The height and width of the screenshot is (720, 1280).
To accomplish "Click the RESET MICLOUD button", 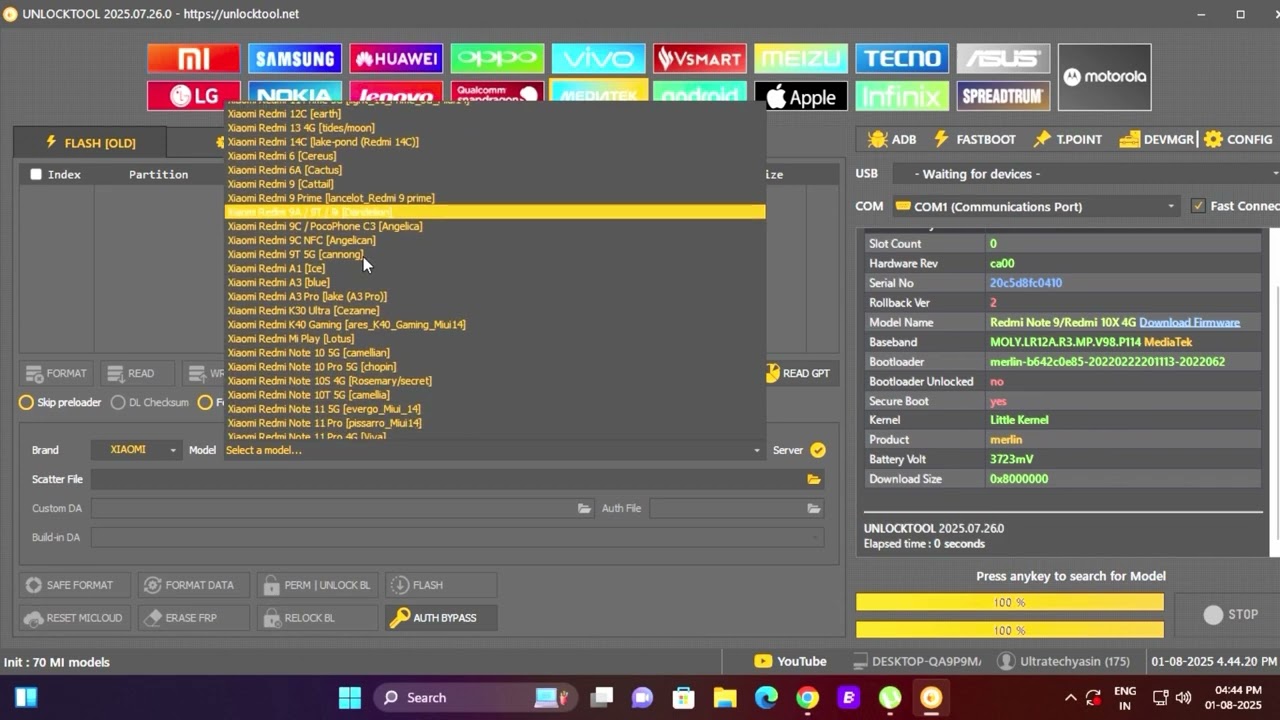I will coord(75,618).
